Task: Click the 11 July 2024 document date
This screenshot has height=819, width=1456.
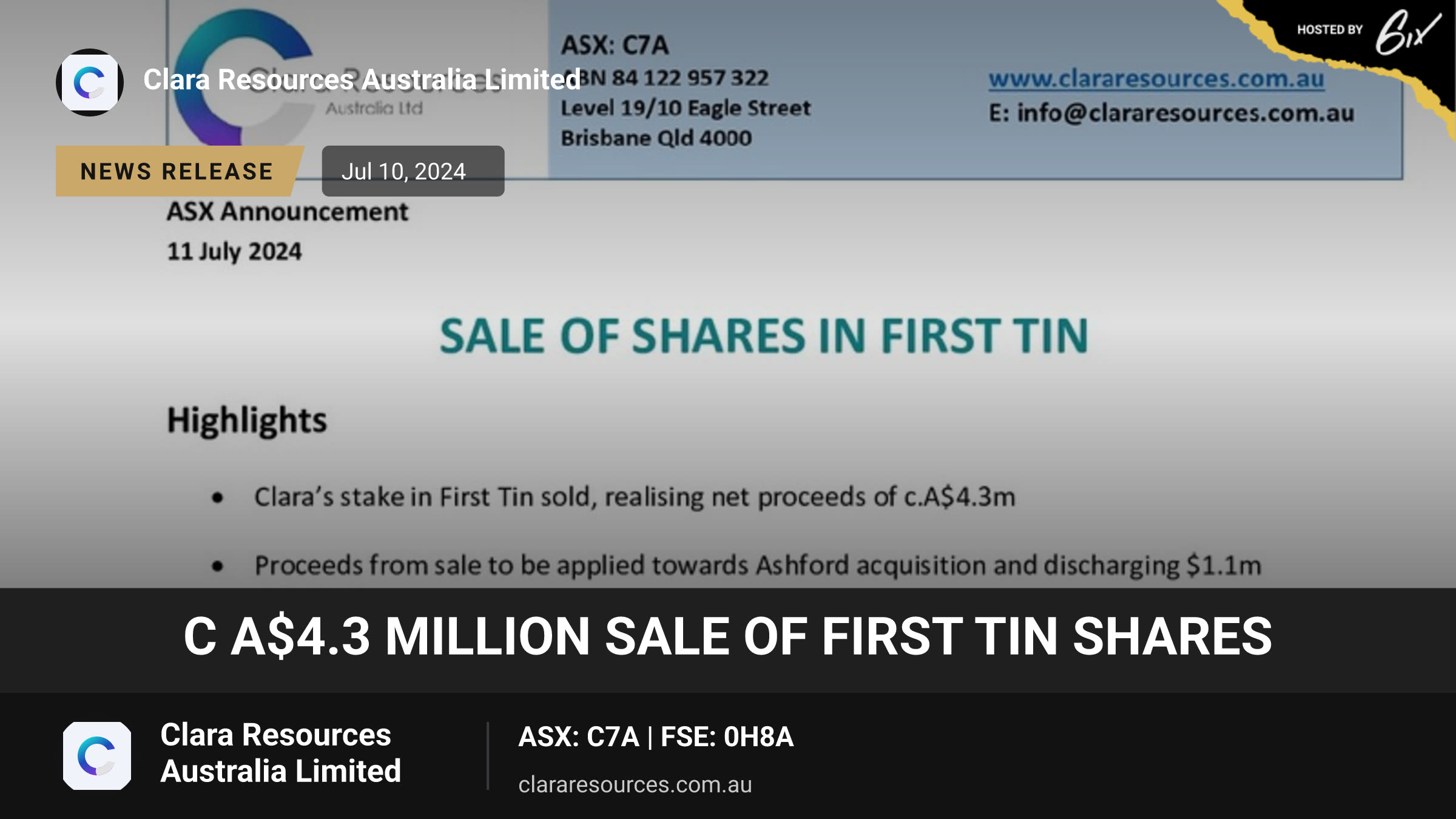Action: point(234,252)
